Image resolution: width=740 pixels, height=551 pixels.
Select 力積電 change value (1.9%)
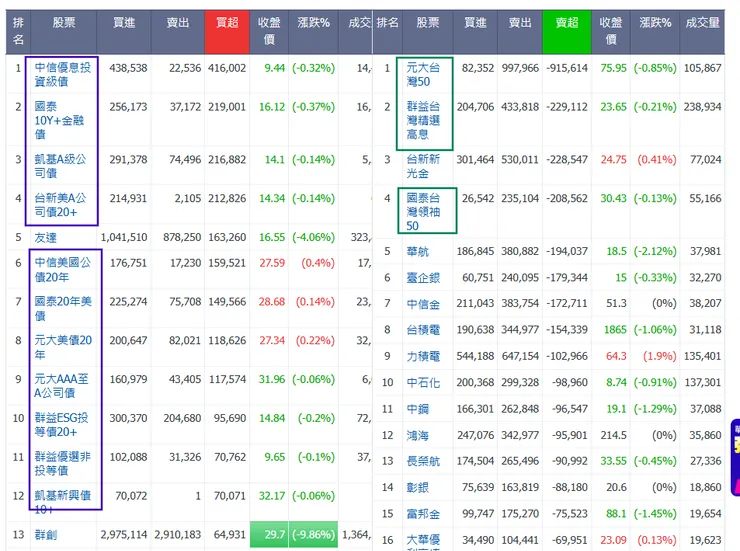point(659,356)
